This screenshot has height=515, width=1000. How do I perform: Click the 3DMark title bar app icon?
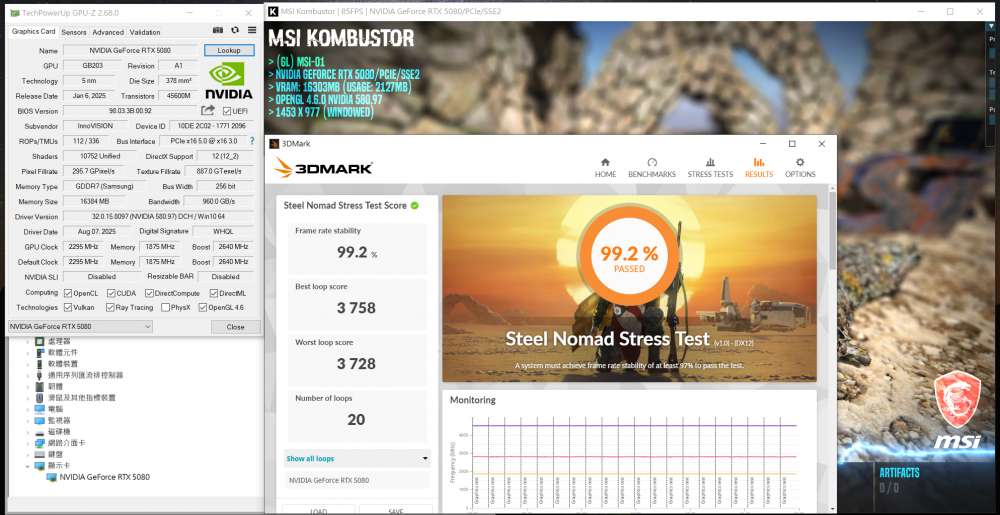point(274,144)
